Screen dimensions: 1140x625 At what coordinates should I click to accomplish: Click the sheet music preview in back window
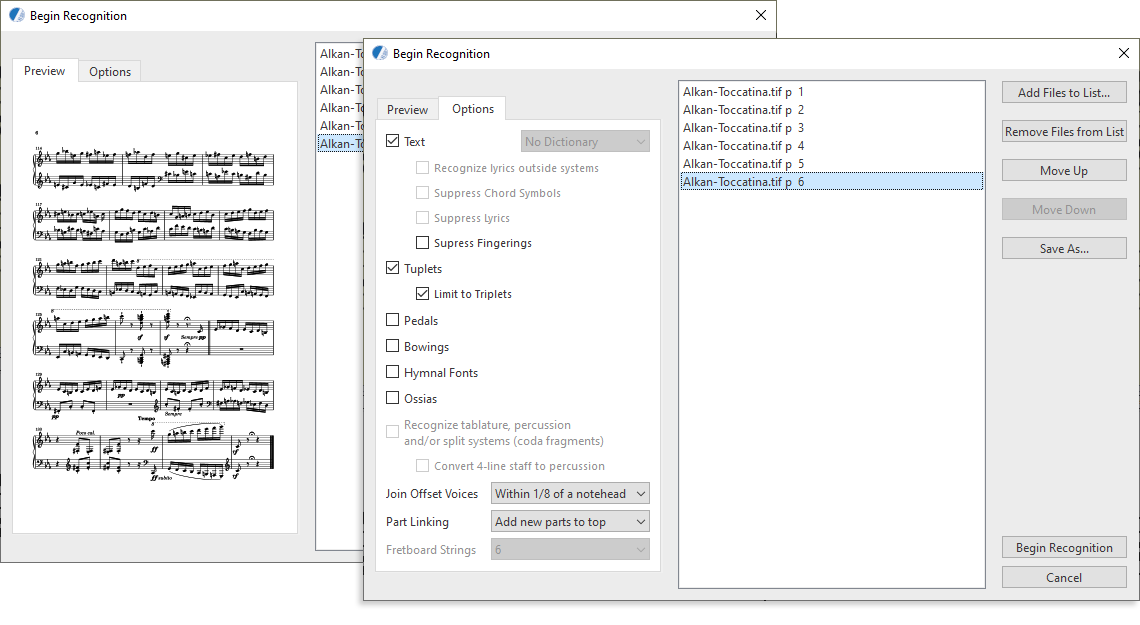click(154, 305)
